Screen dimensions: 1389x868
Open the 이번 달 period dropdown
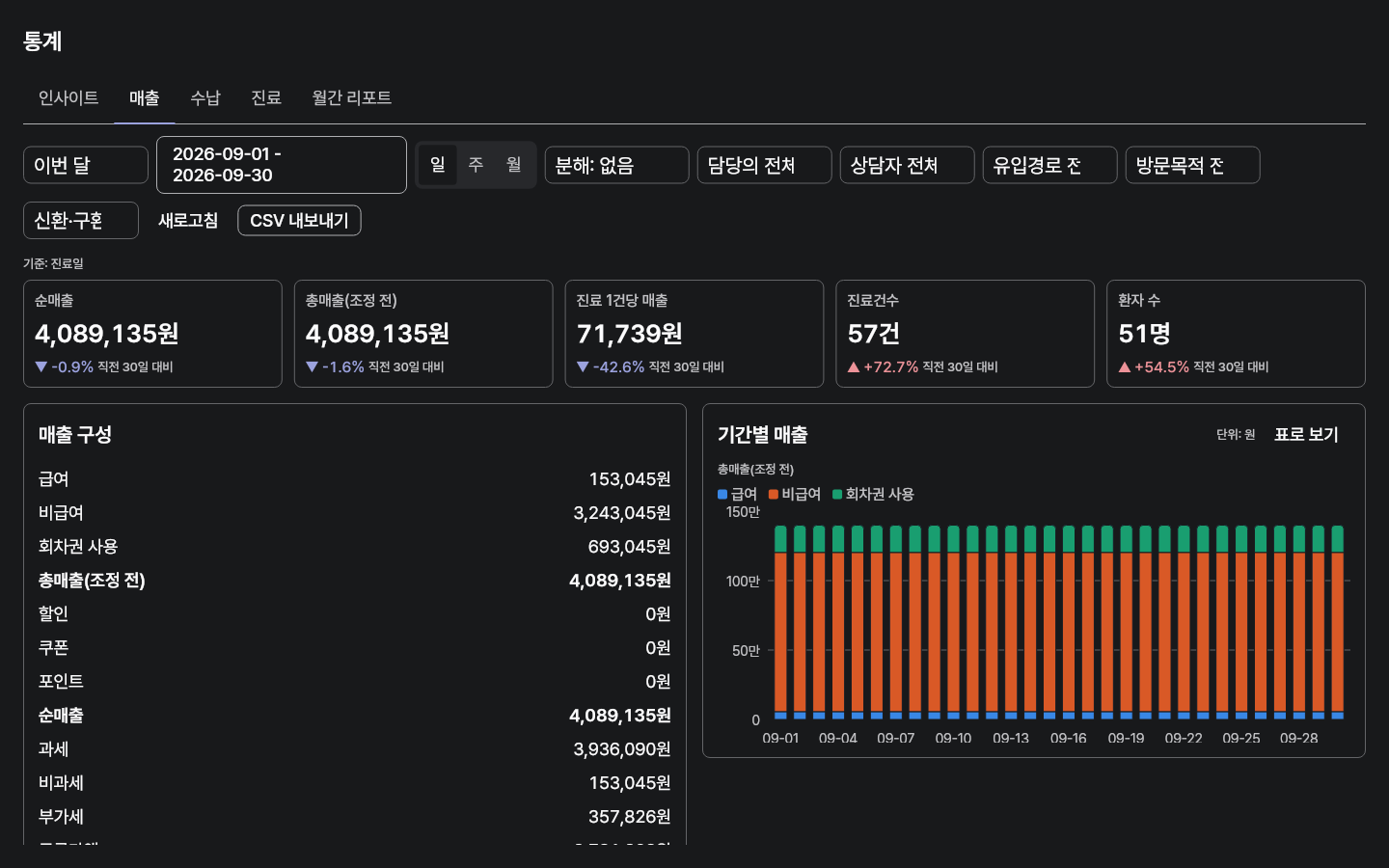coord(86,165)
